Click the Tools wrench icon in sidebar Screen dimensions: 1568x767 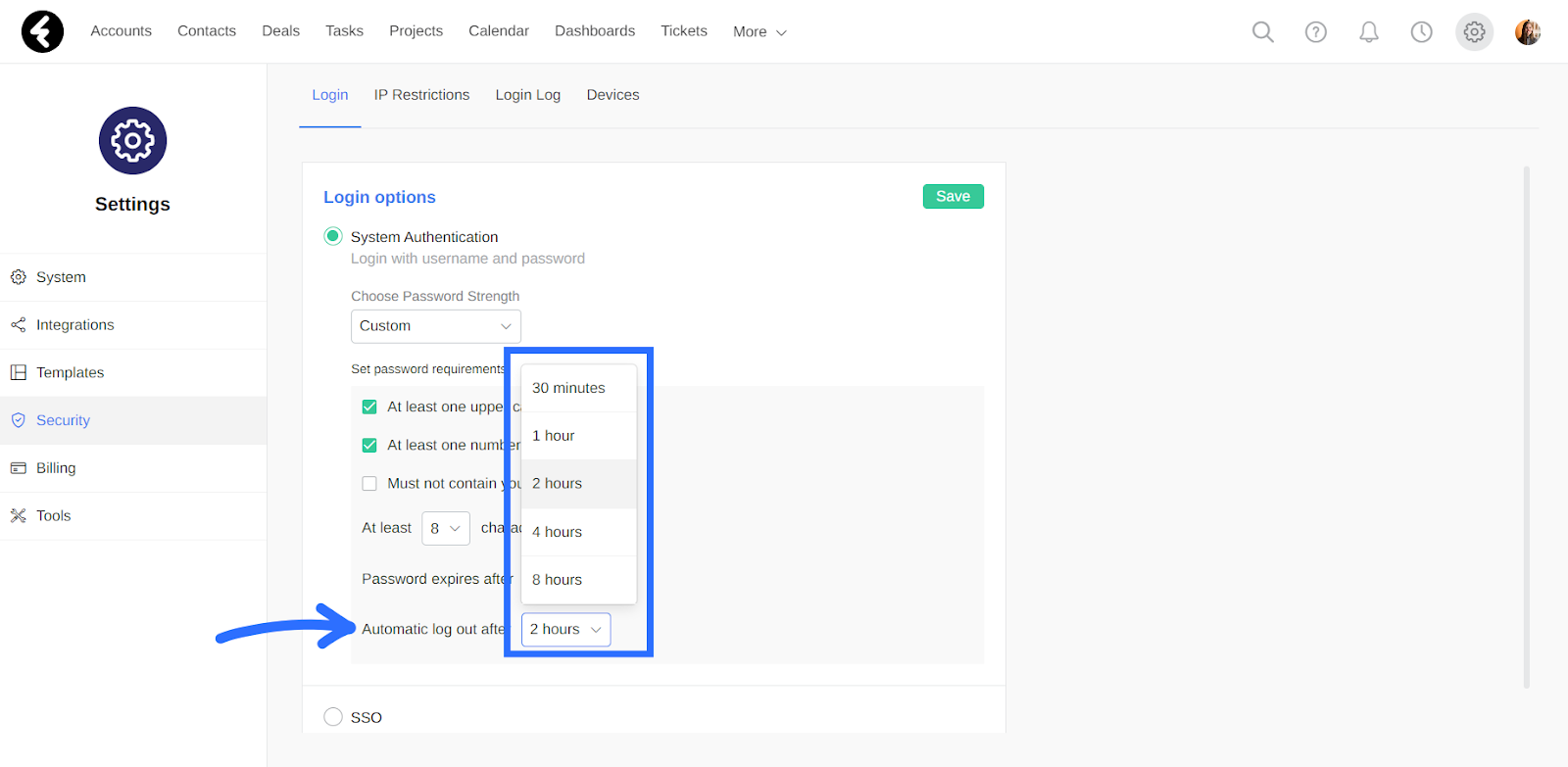19,515
